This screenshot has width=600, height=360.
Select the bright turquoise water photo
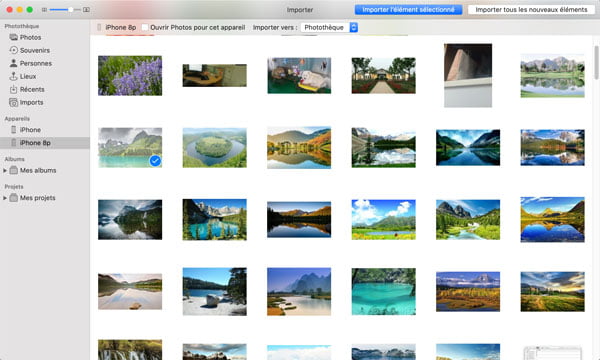pos(383,292)
